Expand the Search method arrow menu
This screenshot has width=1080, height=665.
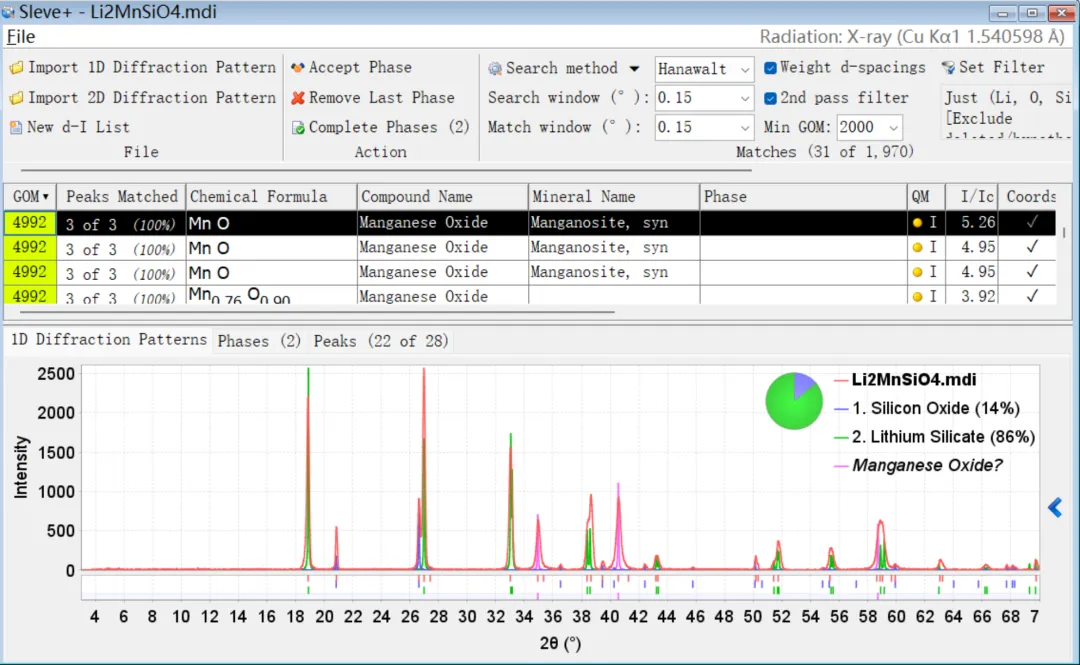pyautogui.click(x=634, y=69)
